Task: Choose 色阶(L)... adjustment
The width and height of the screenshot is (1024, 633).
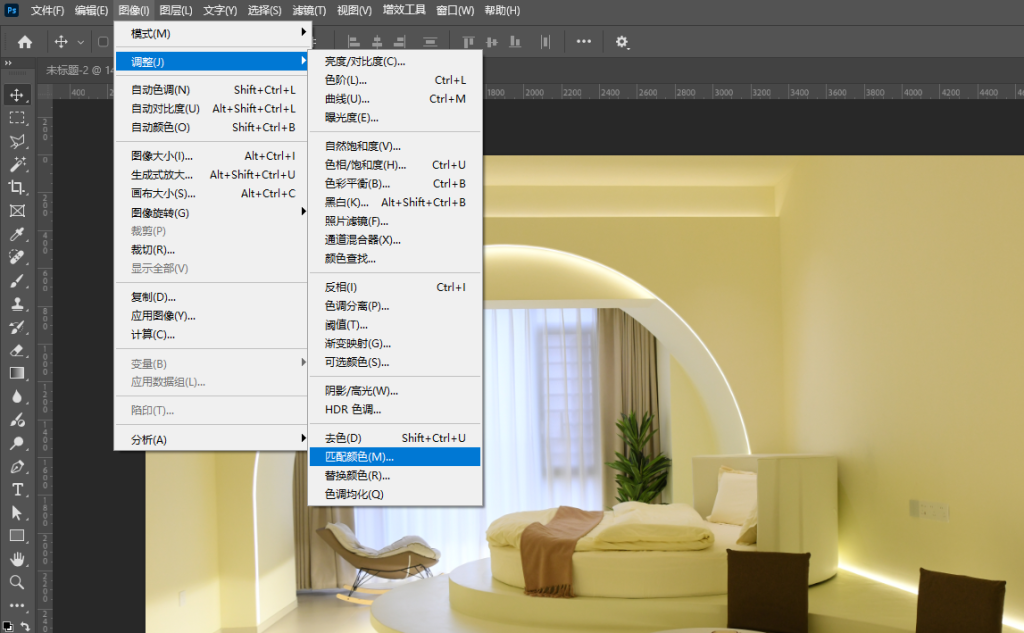Action: click(395, 80)
